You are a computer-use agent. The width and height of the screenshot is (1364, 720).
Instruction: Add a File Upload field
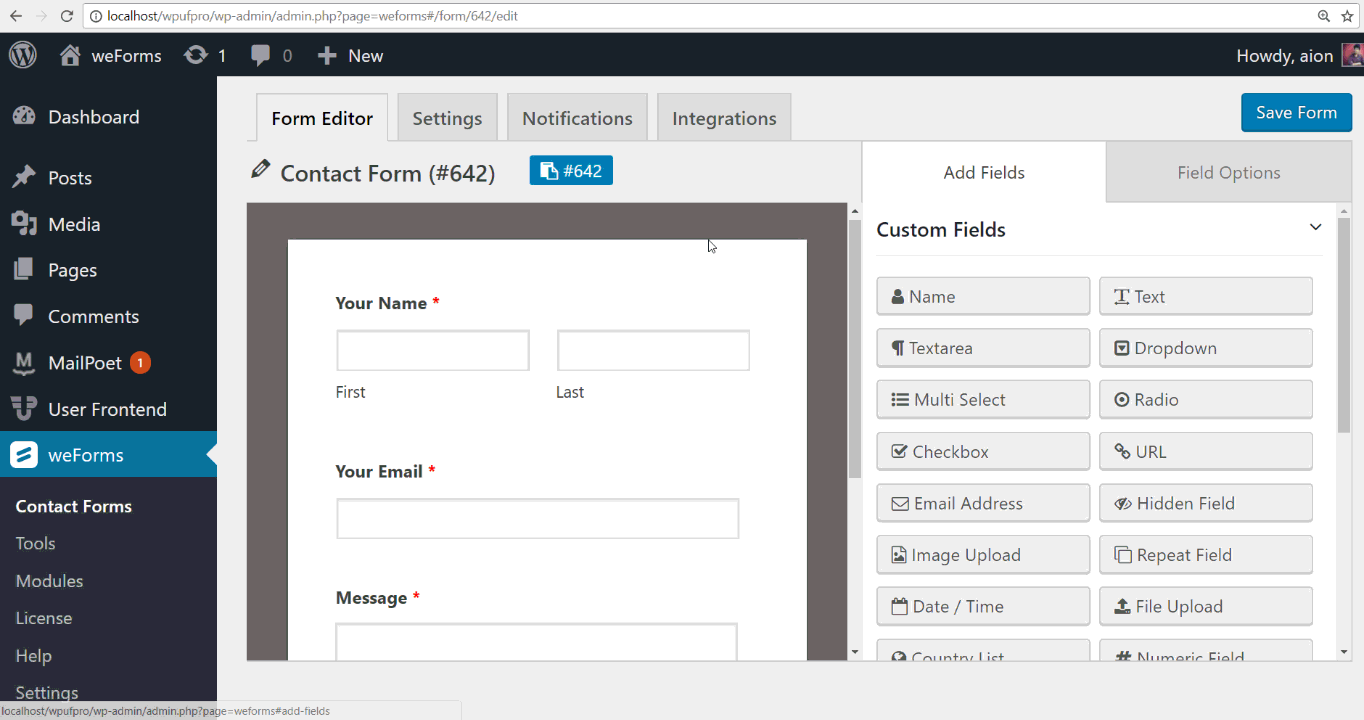[1206, 606]
